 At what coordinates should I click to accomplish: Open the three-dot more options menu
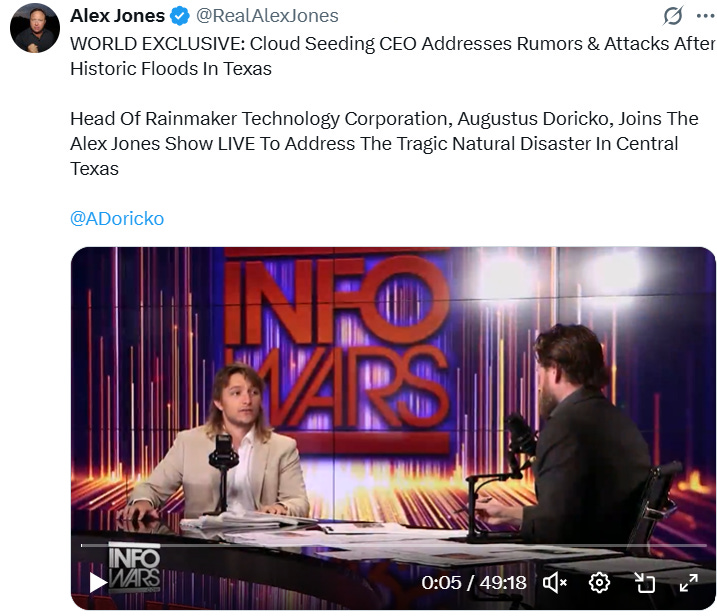pos(706,16)
